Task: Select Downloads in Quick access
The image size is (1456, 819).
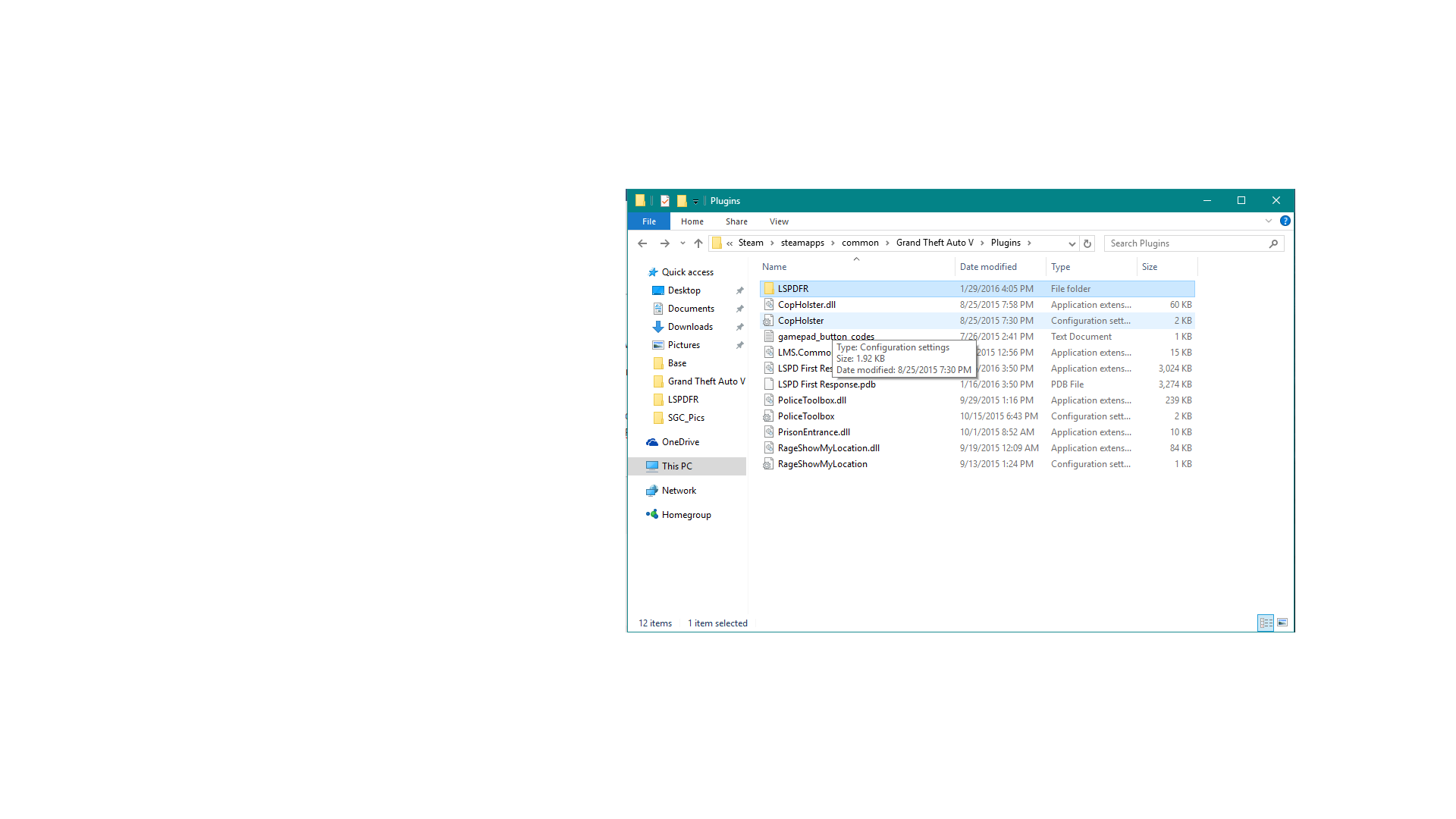Action: click(x=690, y=327)
